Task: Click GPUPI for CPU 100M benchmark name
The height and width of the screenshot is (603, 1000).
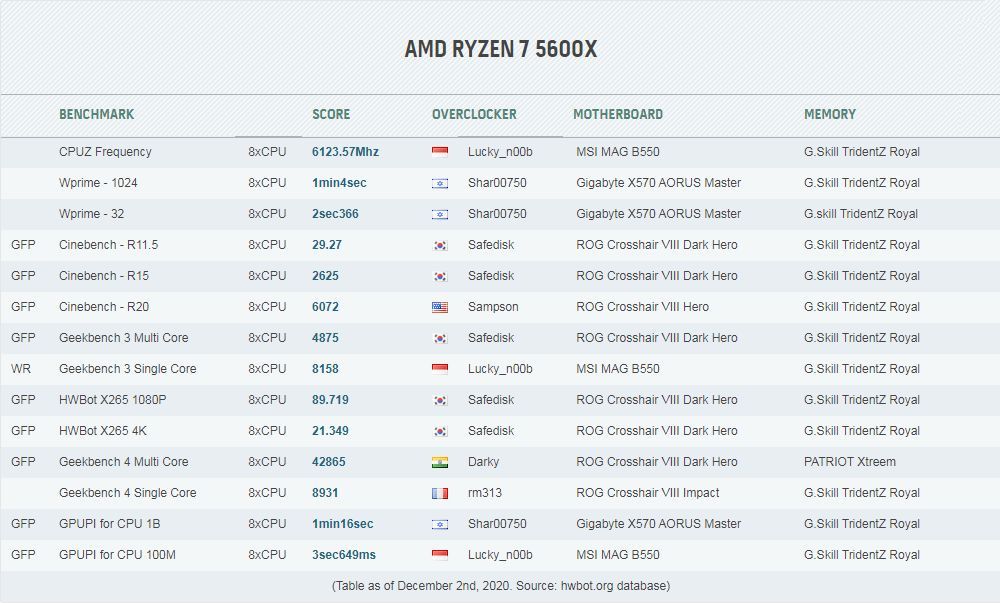Action: coord(117,555)
